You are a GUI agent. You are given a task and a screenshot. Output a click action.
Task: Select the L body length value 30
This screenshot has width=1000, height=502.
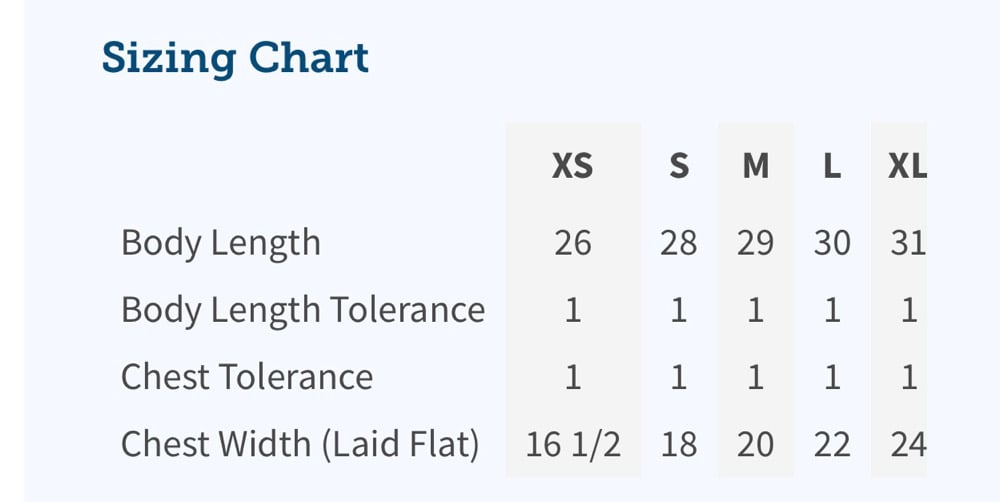click(831, 243)
